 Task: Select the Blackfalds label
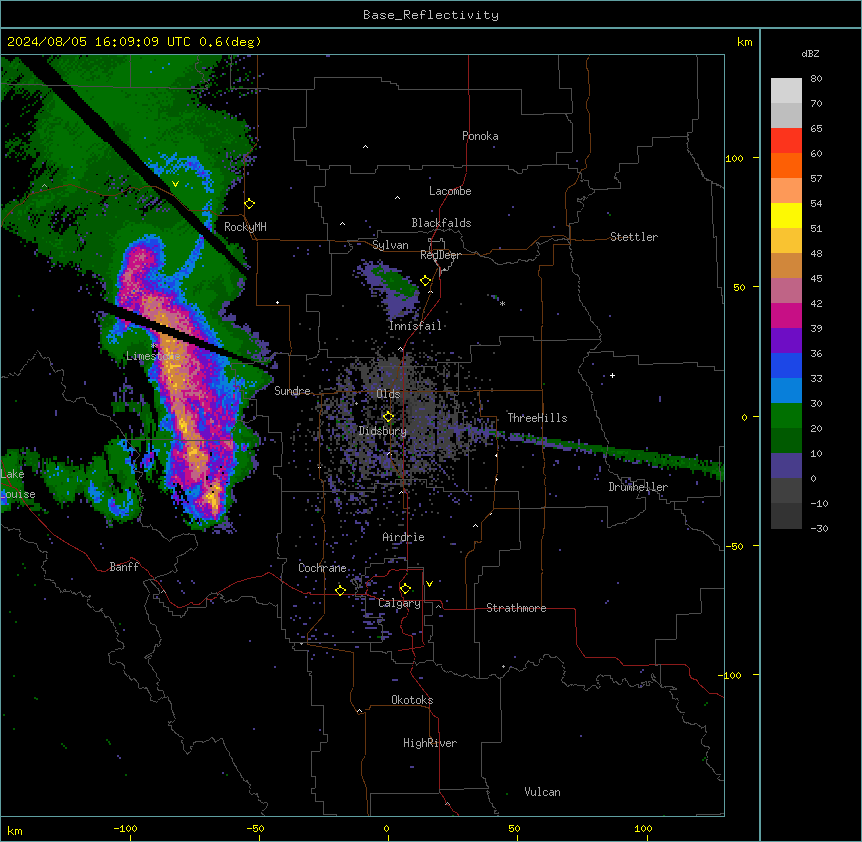[x=441, y=223]
